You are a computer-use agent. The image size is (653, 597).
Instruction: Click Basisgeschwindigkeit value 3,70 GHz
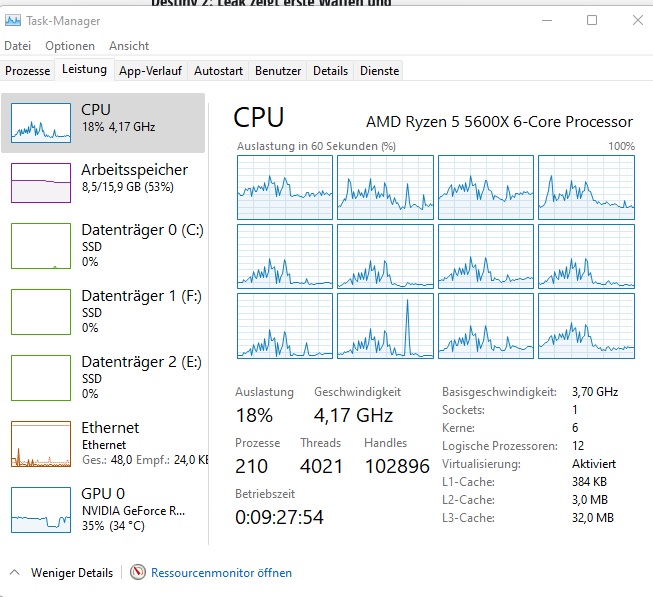pyautogui.click(x=595, y=392)
